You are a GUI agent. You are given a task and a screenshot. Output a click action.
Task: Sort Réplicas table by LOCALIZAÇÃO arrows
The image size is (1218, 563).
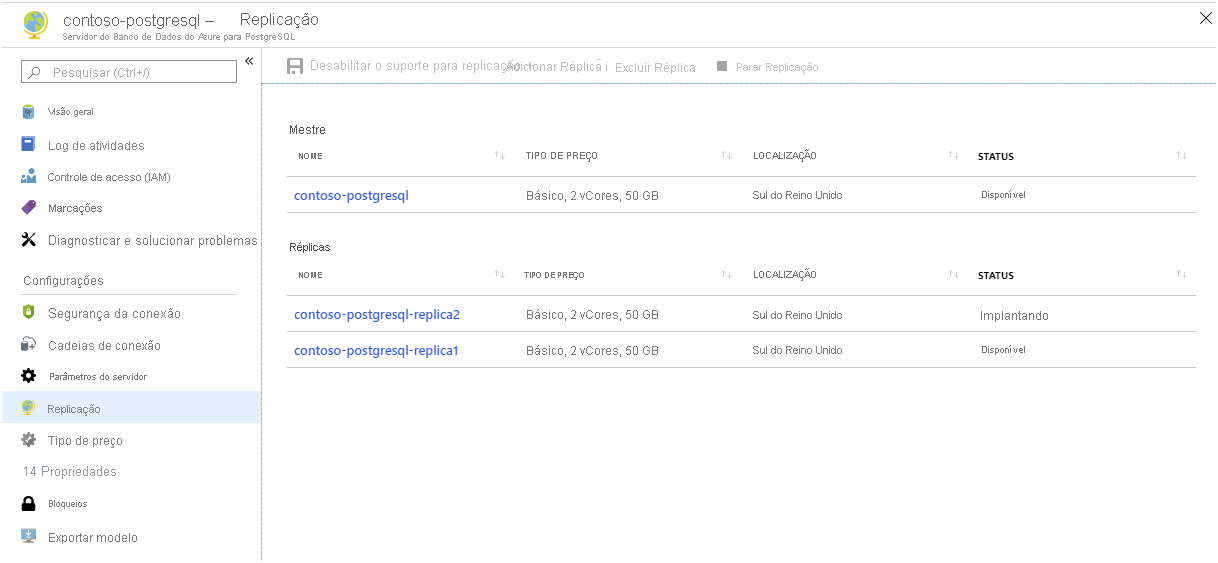point(954,275)
